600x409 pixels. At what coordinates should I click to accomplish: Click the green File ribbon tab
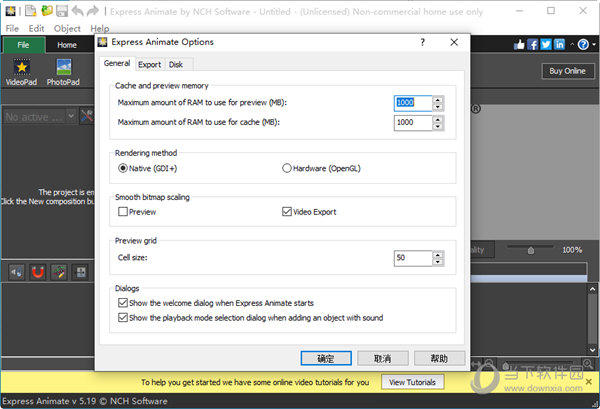tap(23, 45)
